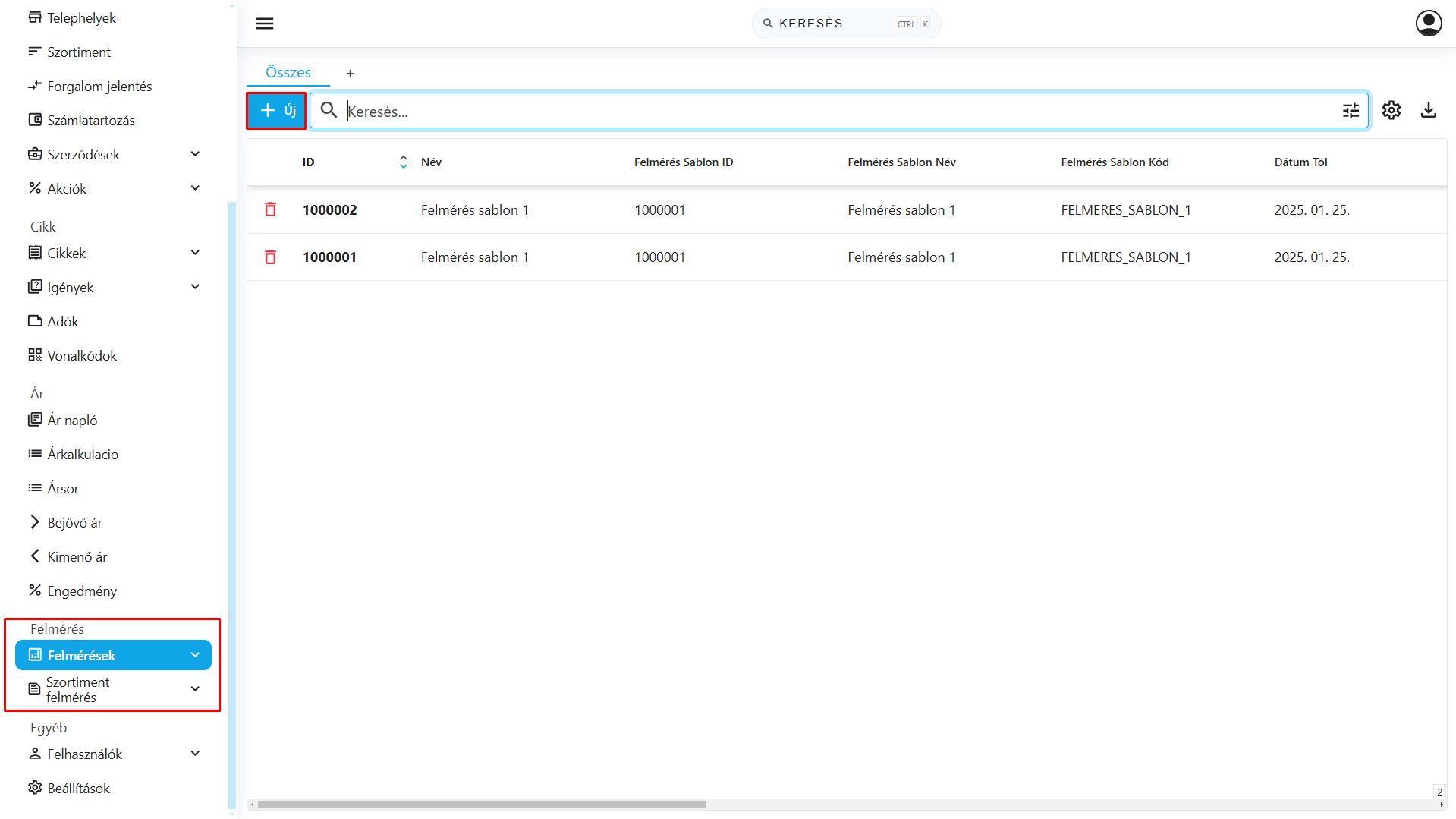Image resolution: width=1456 pixels, height=819 pixels.
Task: Click the horizontal table scrollbar
Action: click(482, 805)
